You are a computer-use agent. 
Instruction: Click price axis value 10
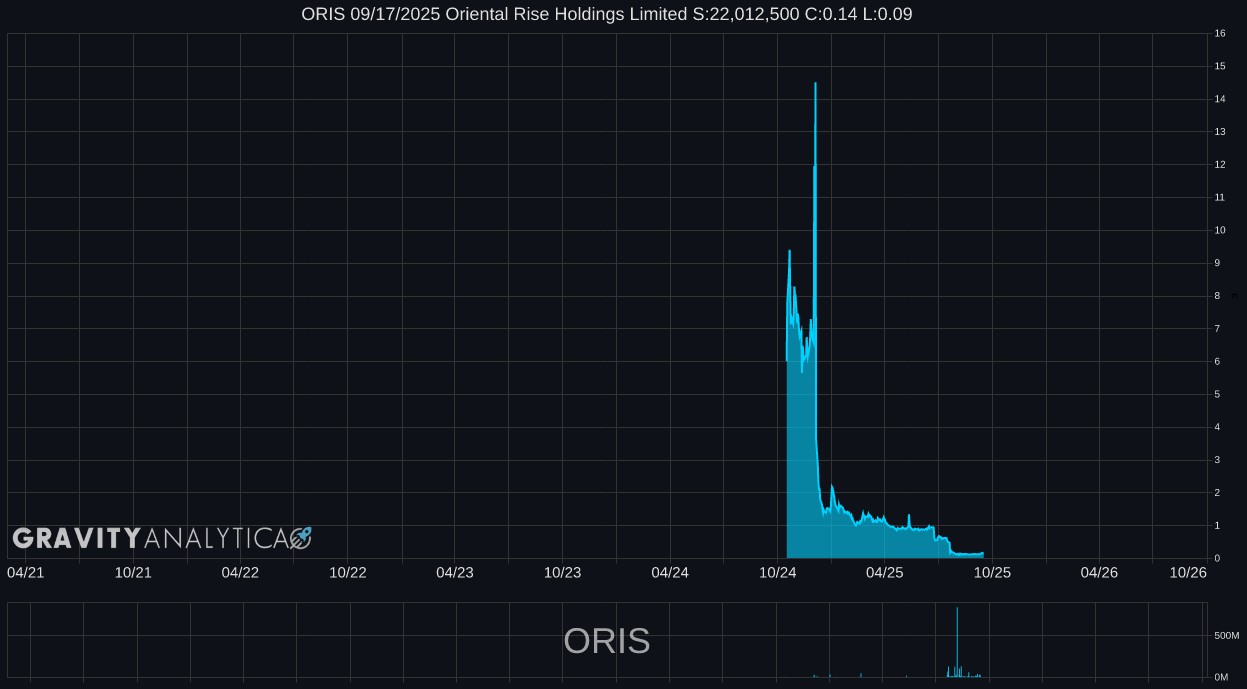(1220, 231)
